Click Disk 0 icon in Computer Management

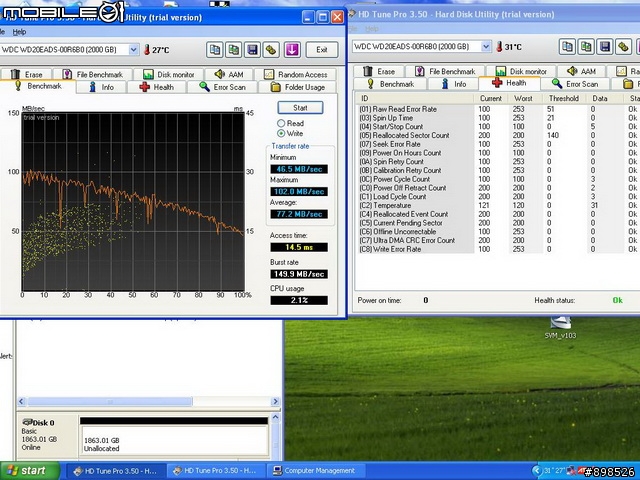click(28, 422)
